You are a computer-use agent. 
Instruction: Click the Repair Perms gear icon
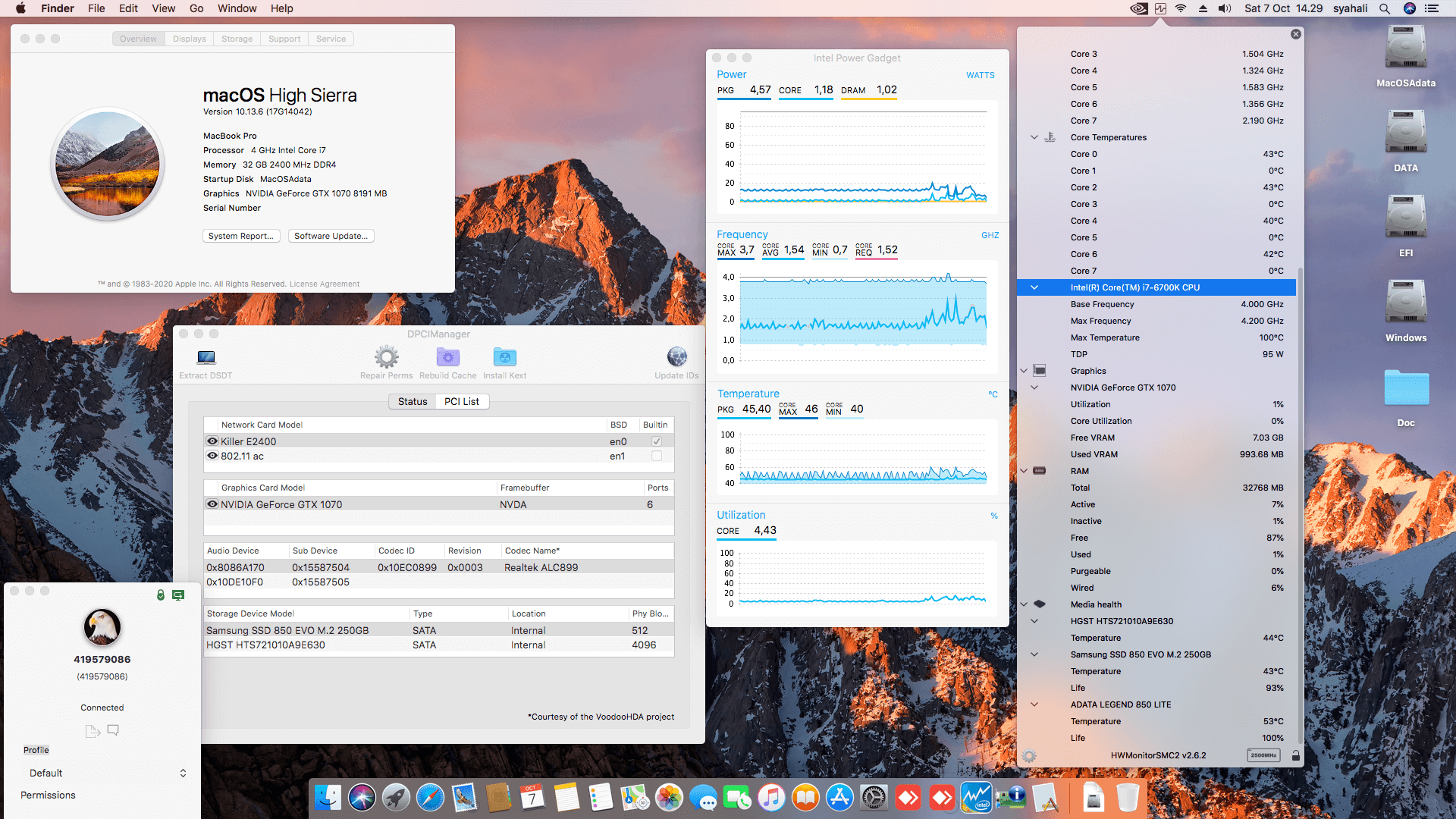click(386, 357)
